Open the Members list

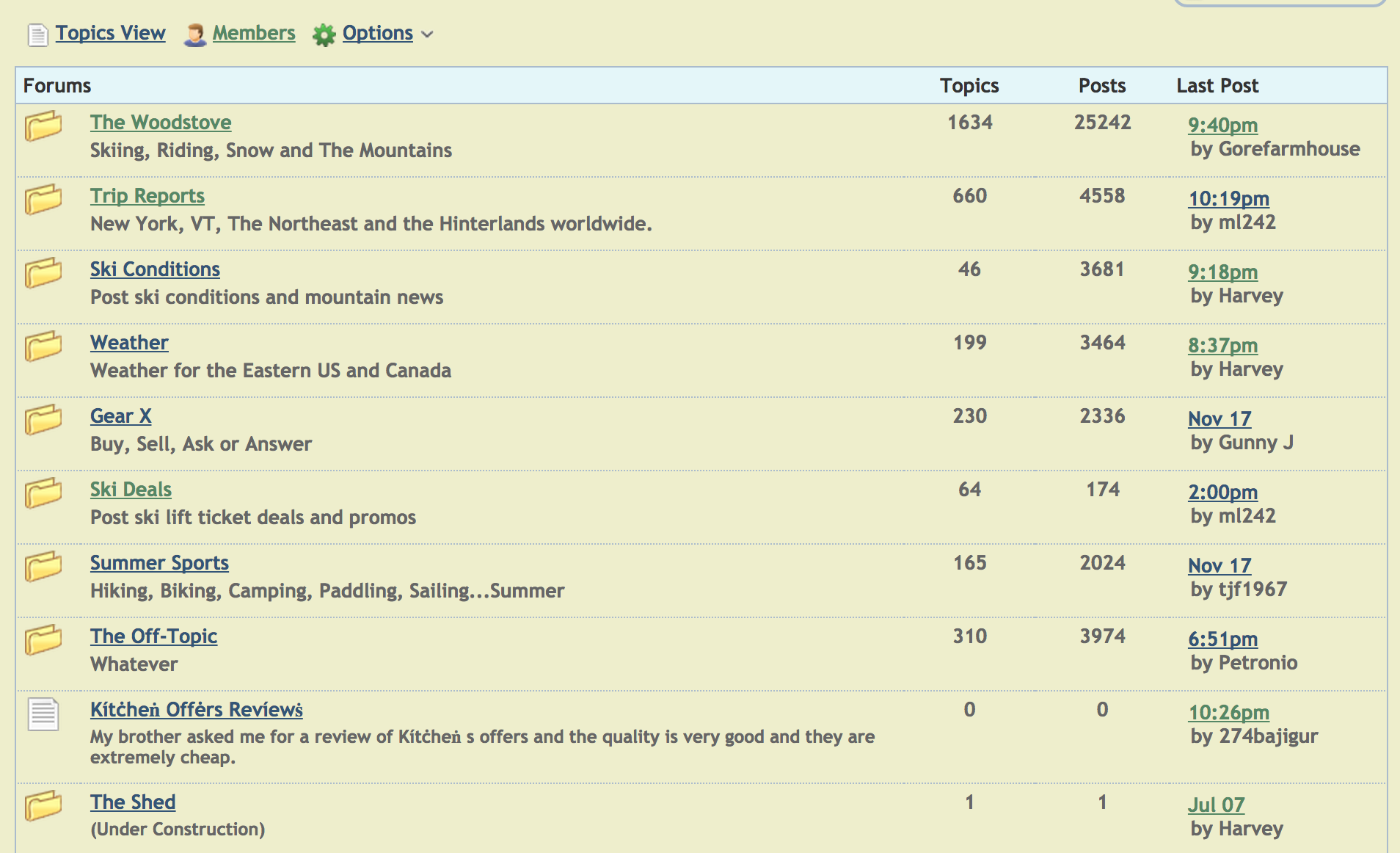pyautogui.click(x=253, y=33)
